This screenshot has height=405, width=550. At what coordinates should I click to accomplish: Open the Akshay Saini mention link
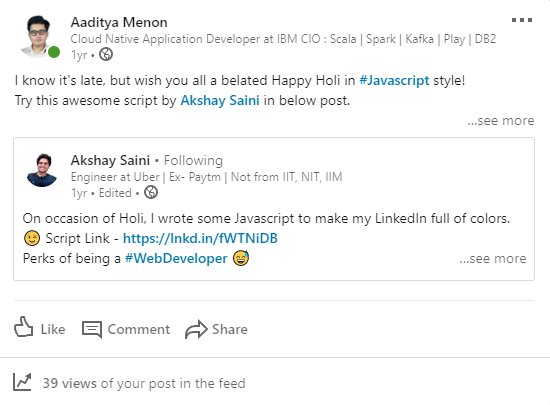220,100
